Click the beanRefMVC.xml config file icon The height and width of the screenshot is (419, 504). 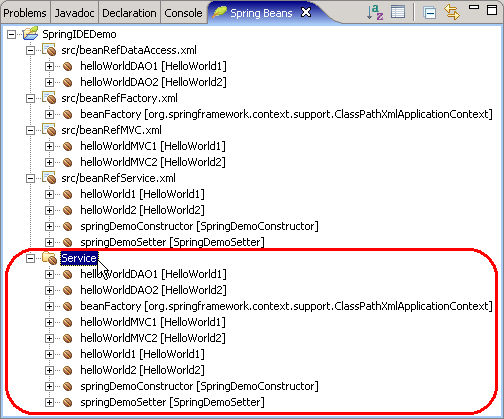pyautogui.click(x=49, y=130)
